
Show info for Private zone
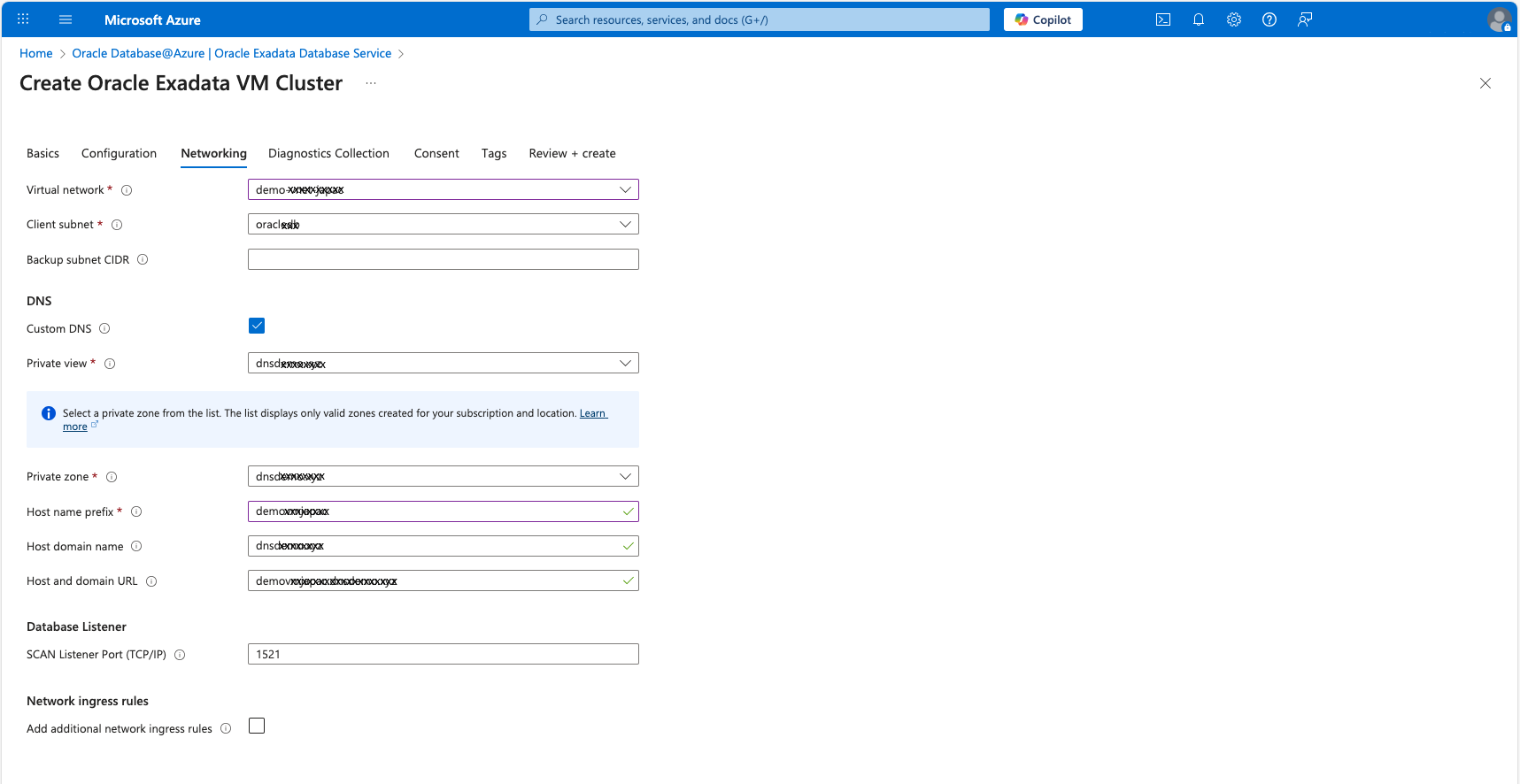tap(112, 477)
